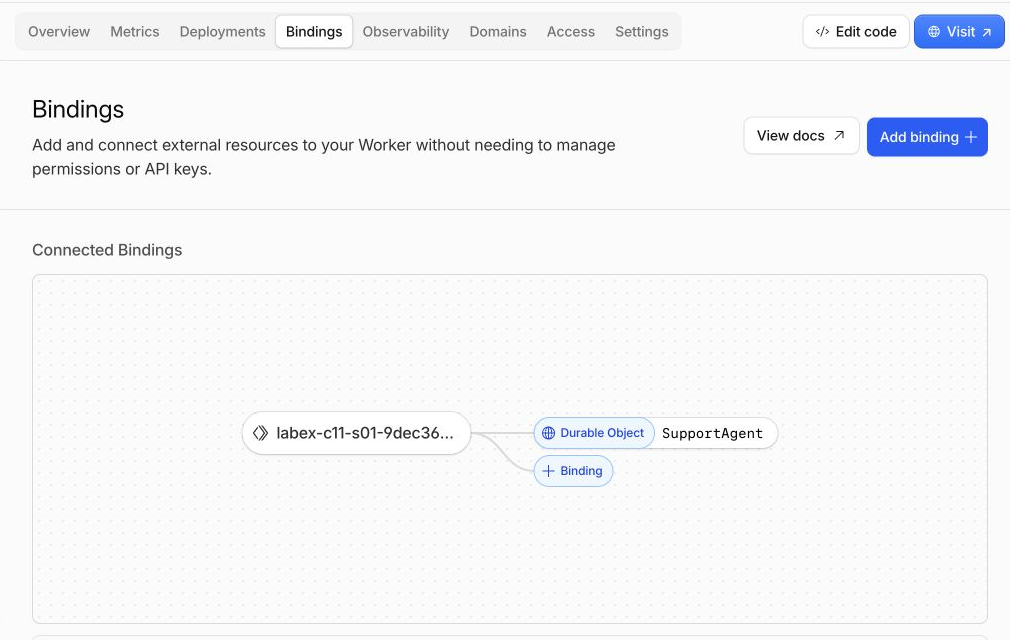Click the Durable Object badge
Screen dimensions: 1010x640
coord(594,433)
